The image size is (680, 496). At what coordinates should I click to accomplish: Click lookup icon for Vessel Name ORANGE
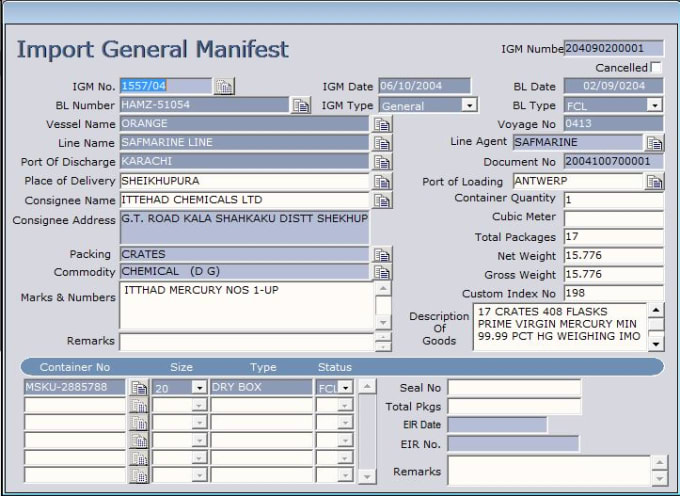point(382,124)
